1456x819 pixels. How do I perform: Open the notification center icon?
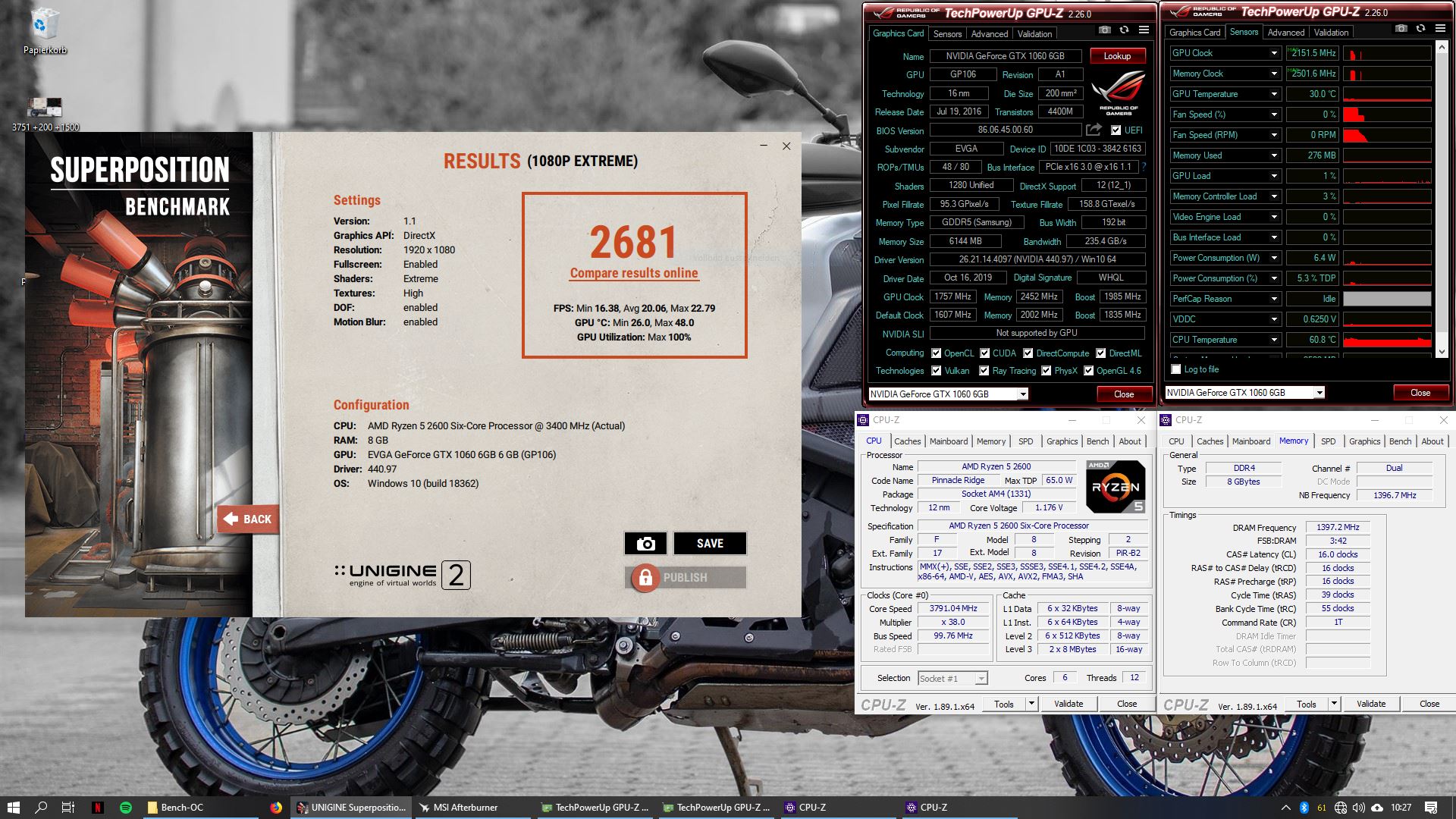[x=1431, y=808]
